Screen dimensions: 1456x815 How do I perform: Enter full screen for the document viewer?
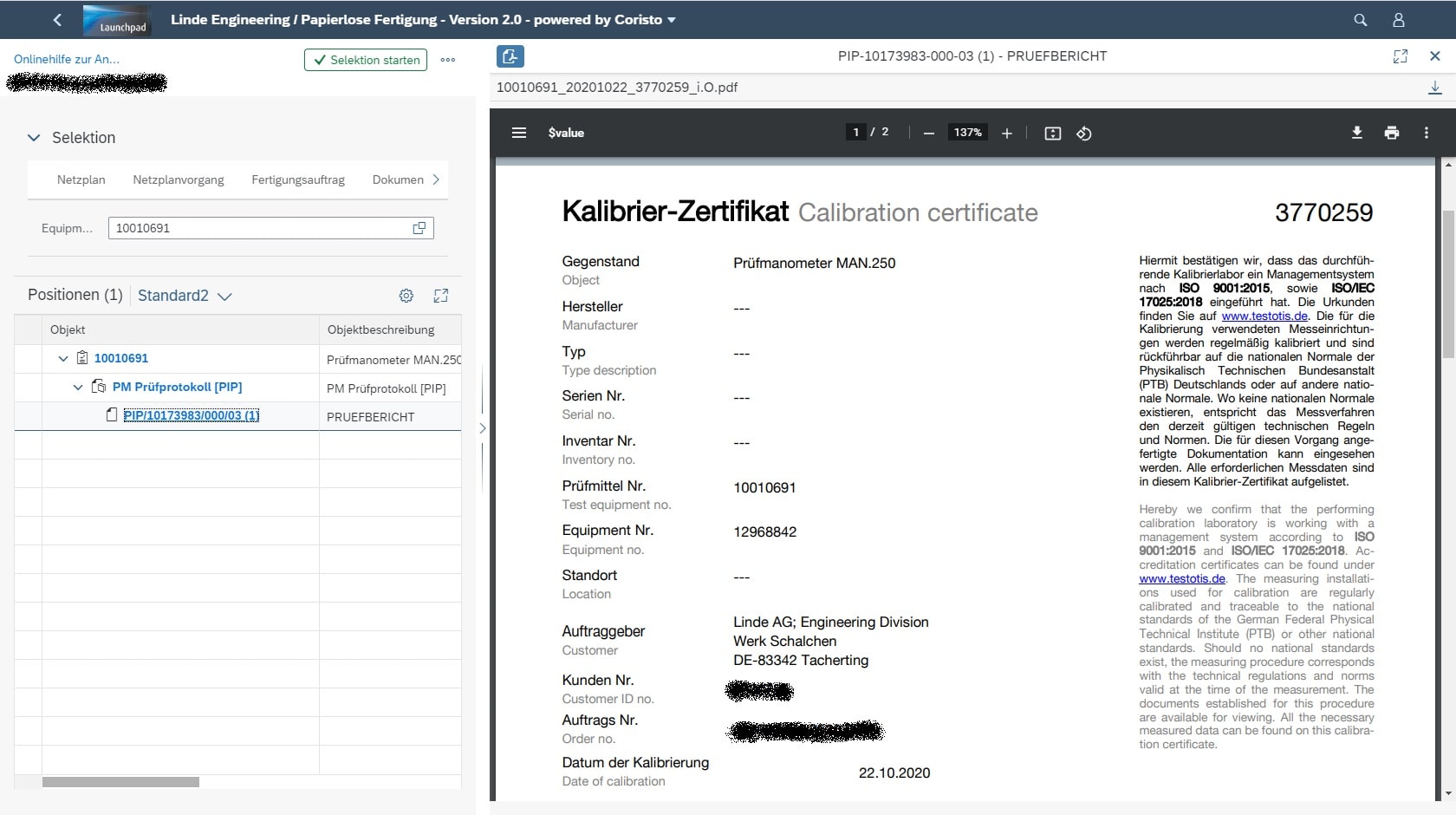coord(1401,56)
